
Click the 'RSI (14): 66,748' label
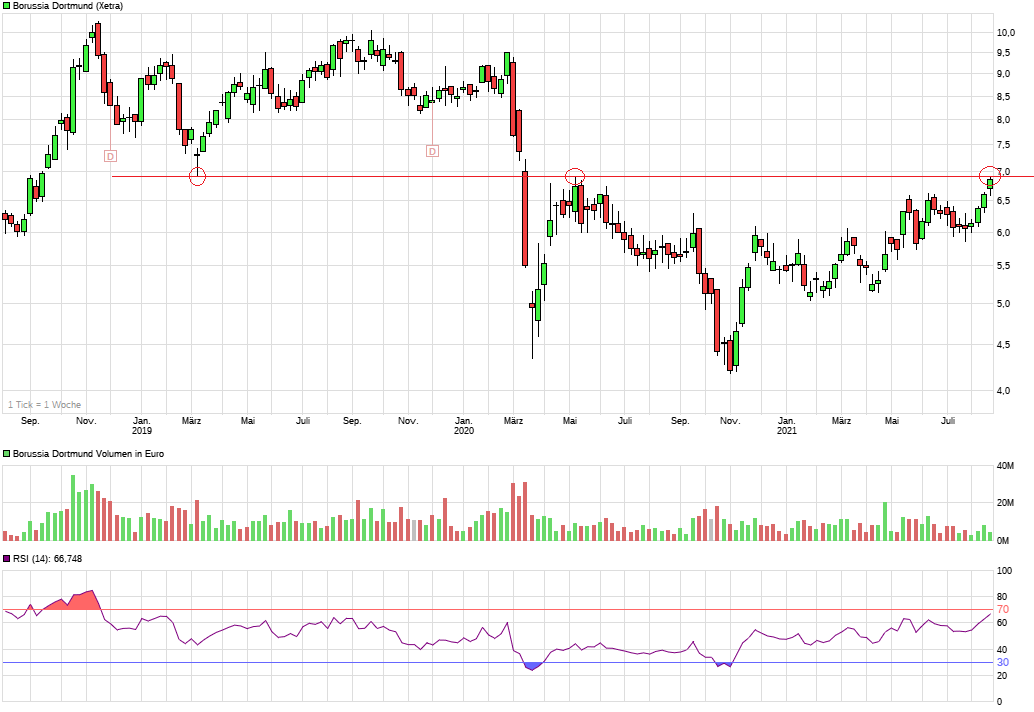pos(47,559)
